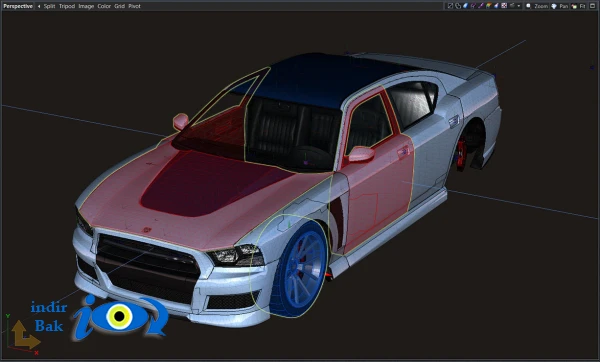Click the wireframe outline shading icon
The image size is (600, 362).
tap(458, 6)
